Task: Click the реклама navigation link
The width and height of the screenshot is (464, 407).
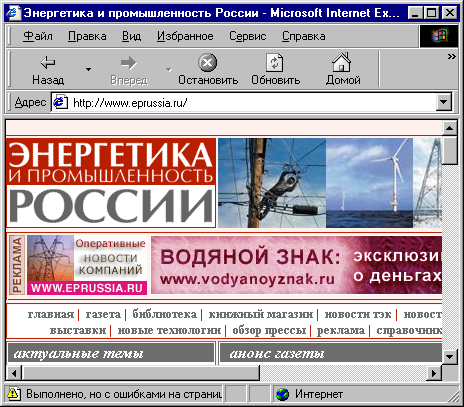Action: click(x=341, y=330)
